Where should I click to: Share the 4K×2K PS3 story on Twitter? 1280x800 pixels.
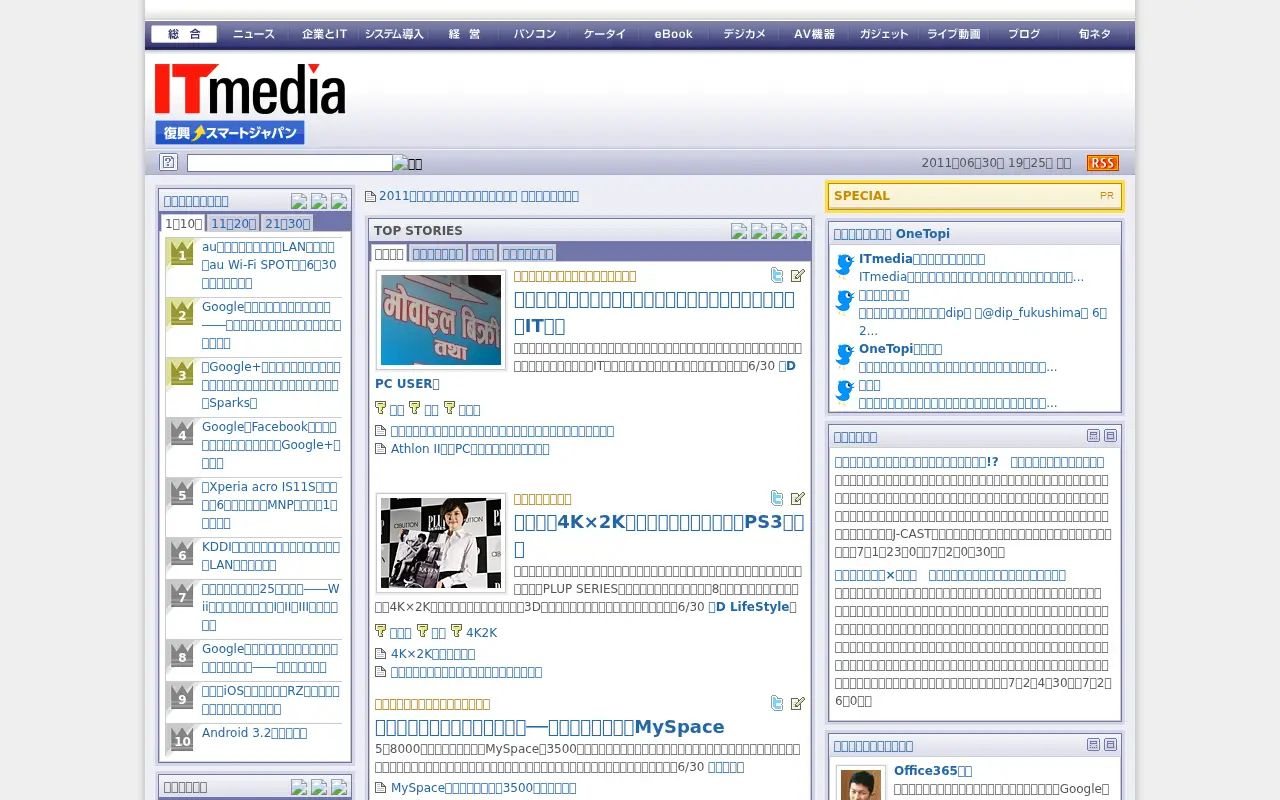tap(777, 498)
